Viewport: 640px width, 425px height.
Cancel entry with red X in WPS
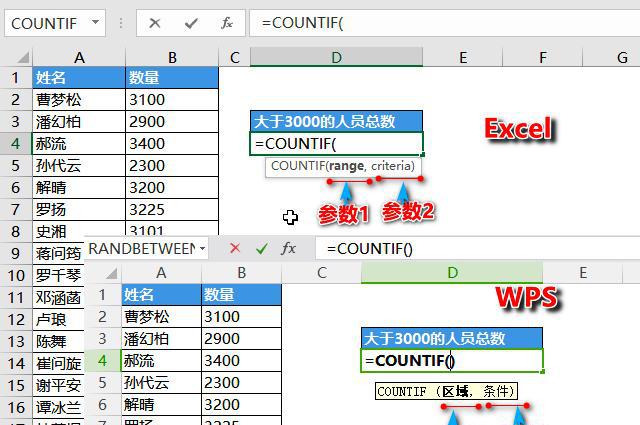[x=235, y=248]
